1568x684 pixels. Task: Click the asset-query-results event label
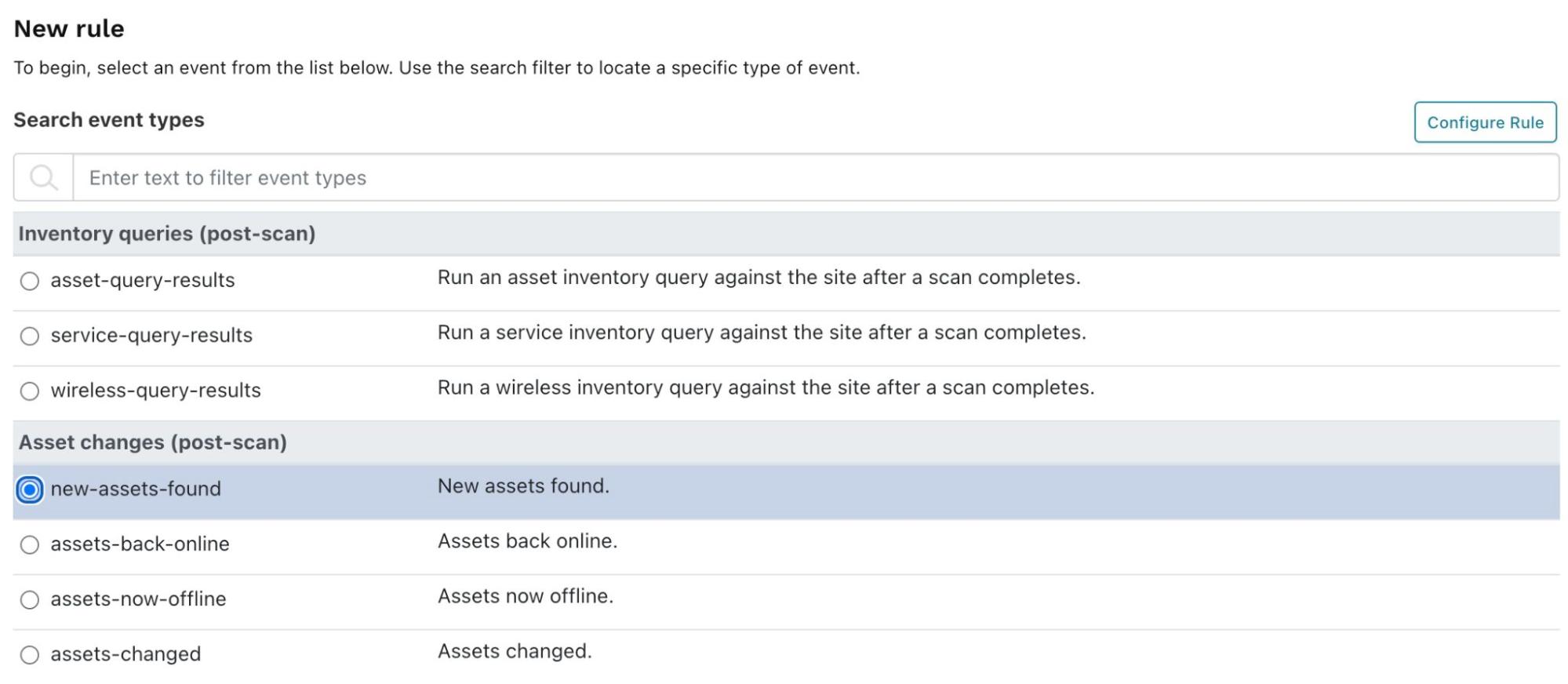pyautogui.click(x=143, y=281)
